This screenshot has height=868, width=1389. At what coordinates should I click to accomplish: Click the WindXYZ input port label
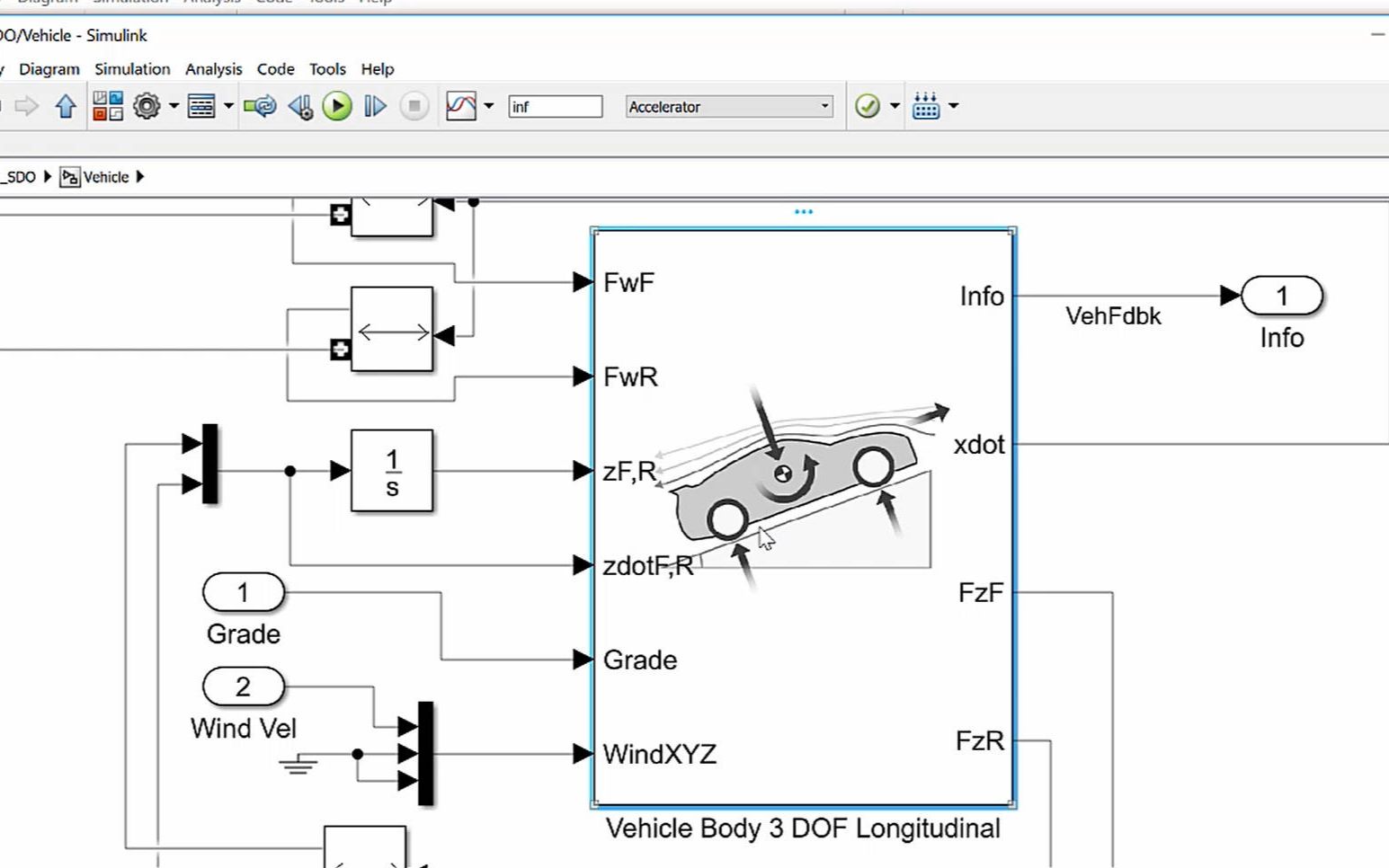660,754
